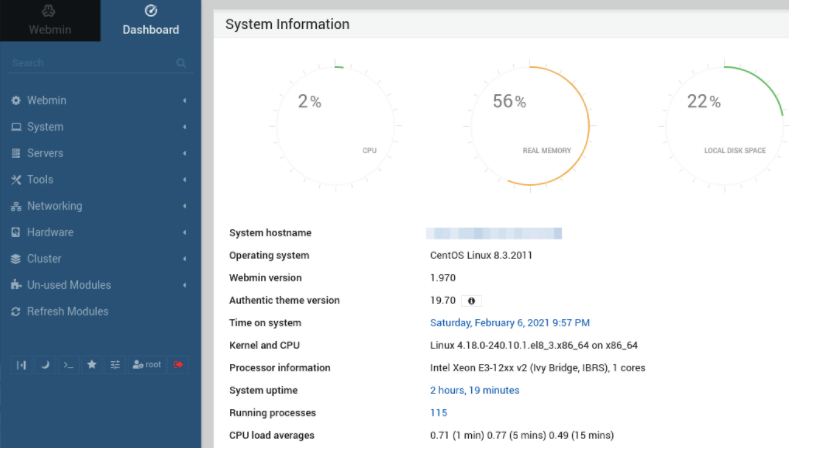The height and width of the screenshot is (449, 822).
Task: Toggle night mode moon icon
Action: (x=45, y=365)
